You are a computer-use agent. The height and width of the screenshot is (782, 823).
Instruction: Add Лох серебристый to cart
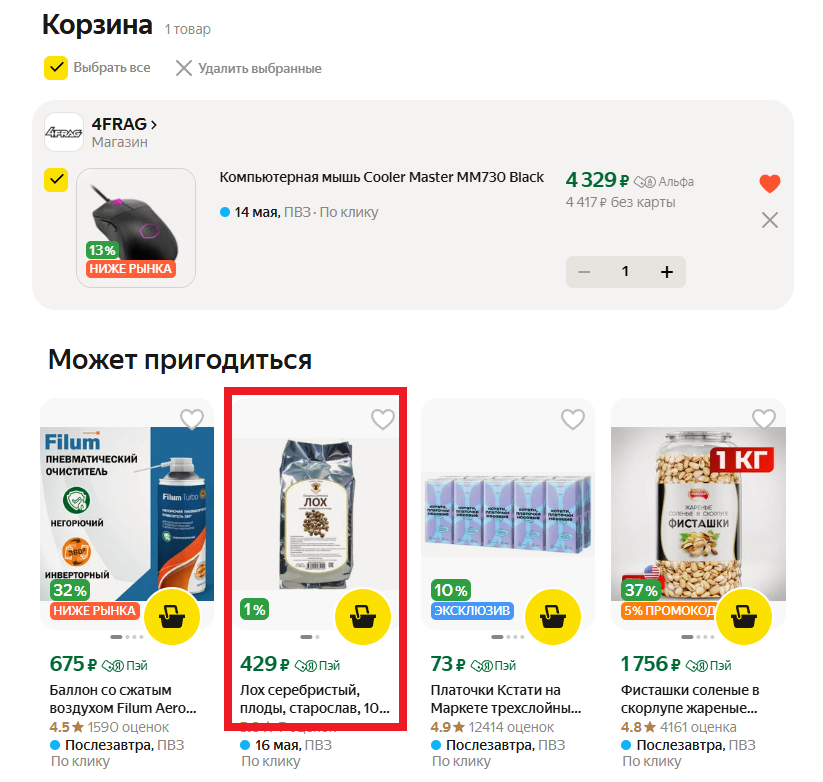(x=363, y=617)
